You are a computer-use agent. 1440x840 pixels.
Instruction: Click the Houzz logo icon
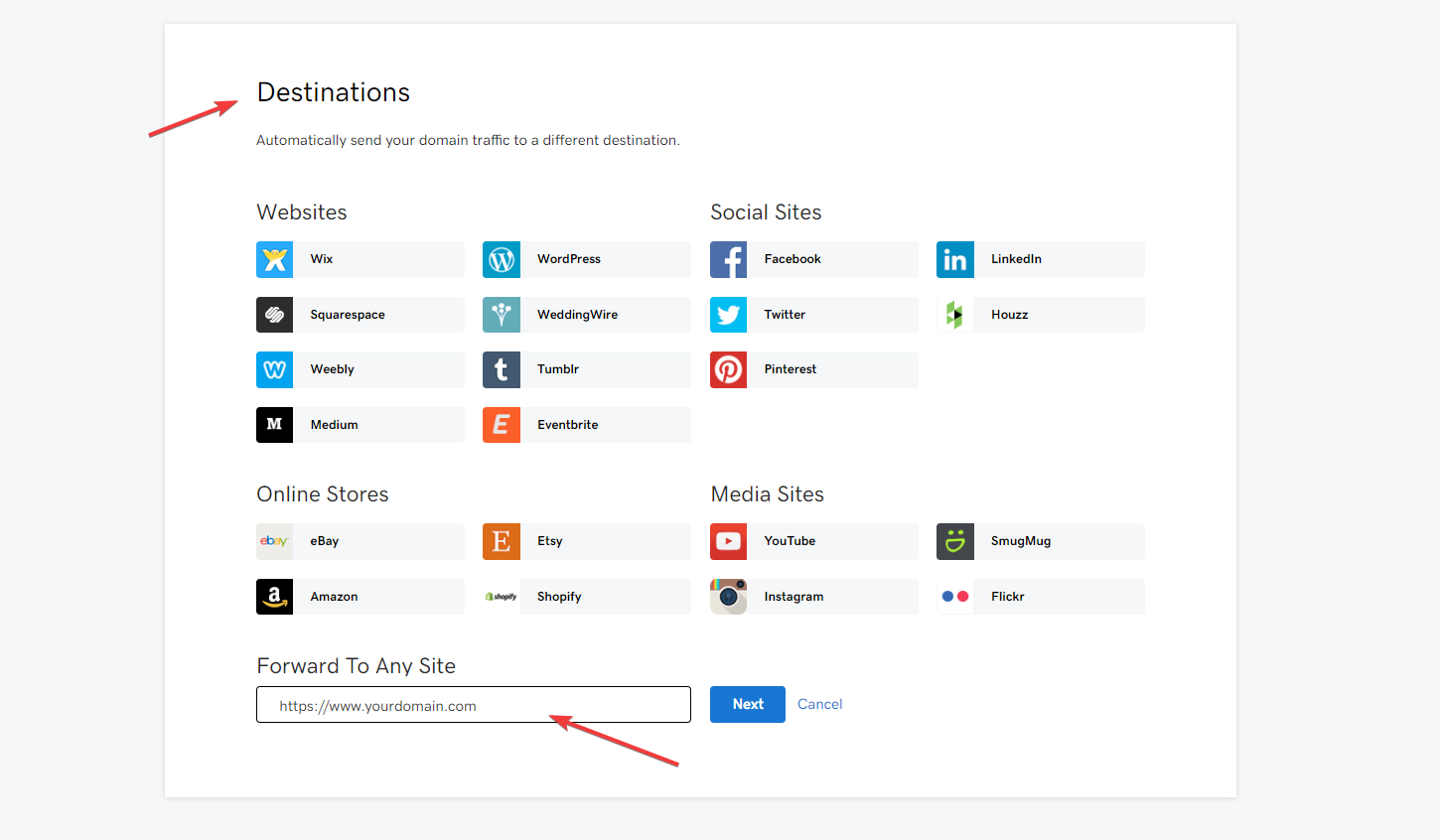(955, 315)
